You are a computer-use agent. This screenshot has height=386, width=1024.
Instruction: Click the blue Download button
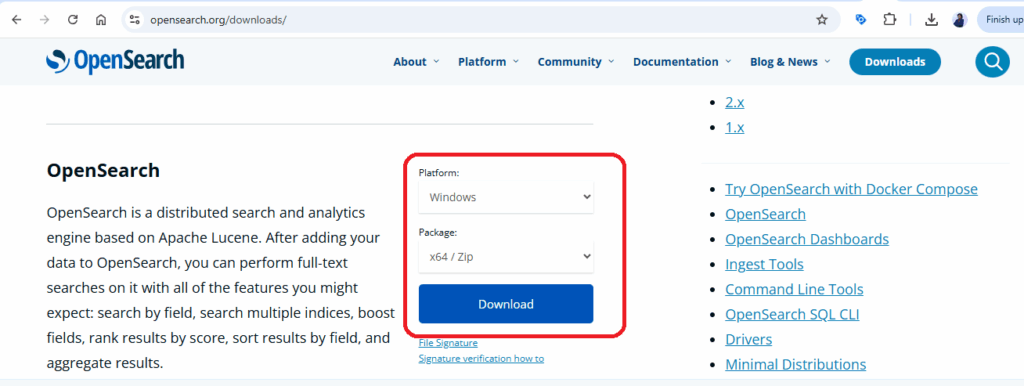pyautogui.click(x=506, y=304)
